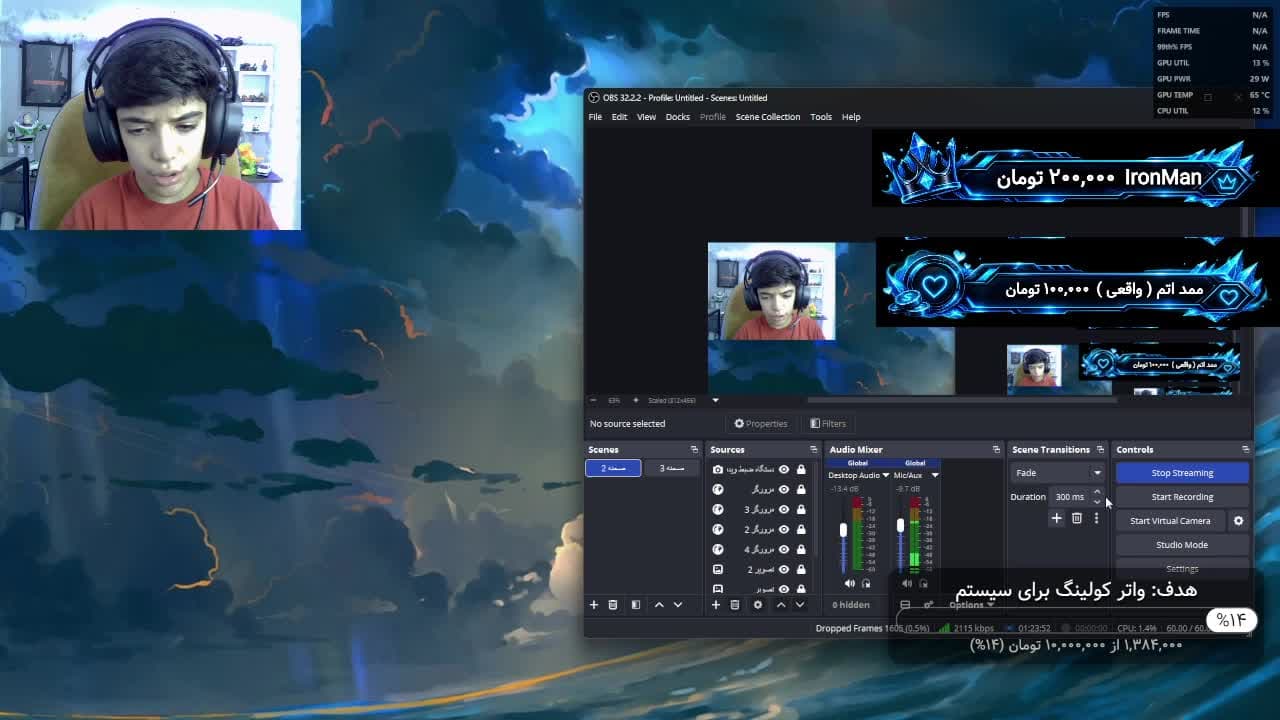Open the View menu
This screenshot has width=1280, height=720.
tap(646, 117)
